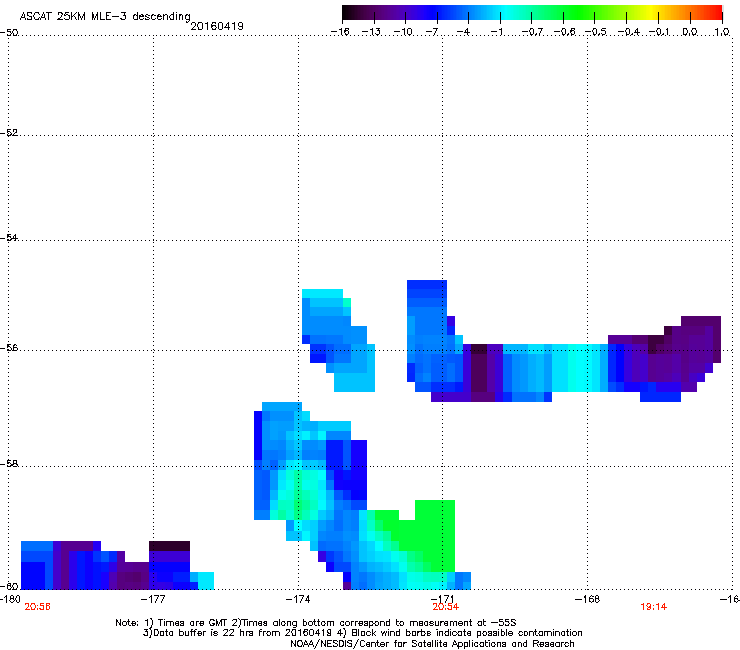
Task: Click the red time stamp '20:54'
Action: [x=446, y=607]
